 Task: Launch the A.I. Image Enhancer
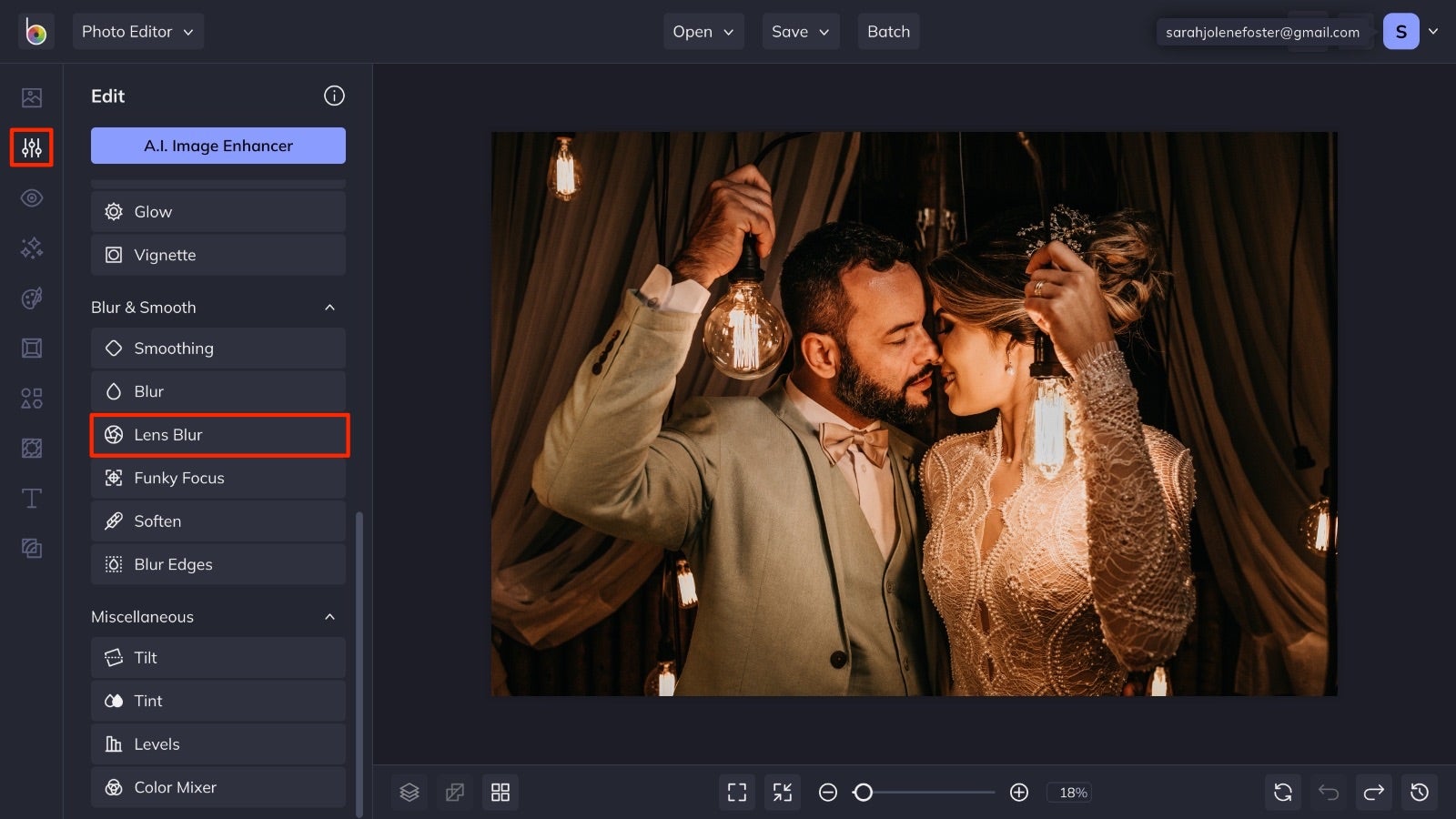point(217,145)
